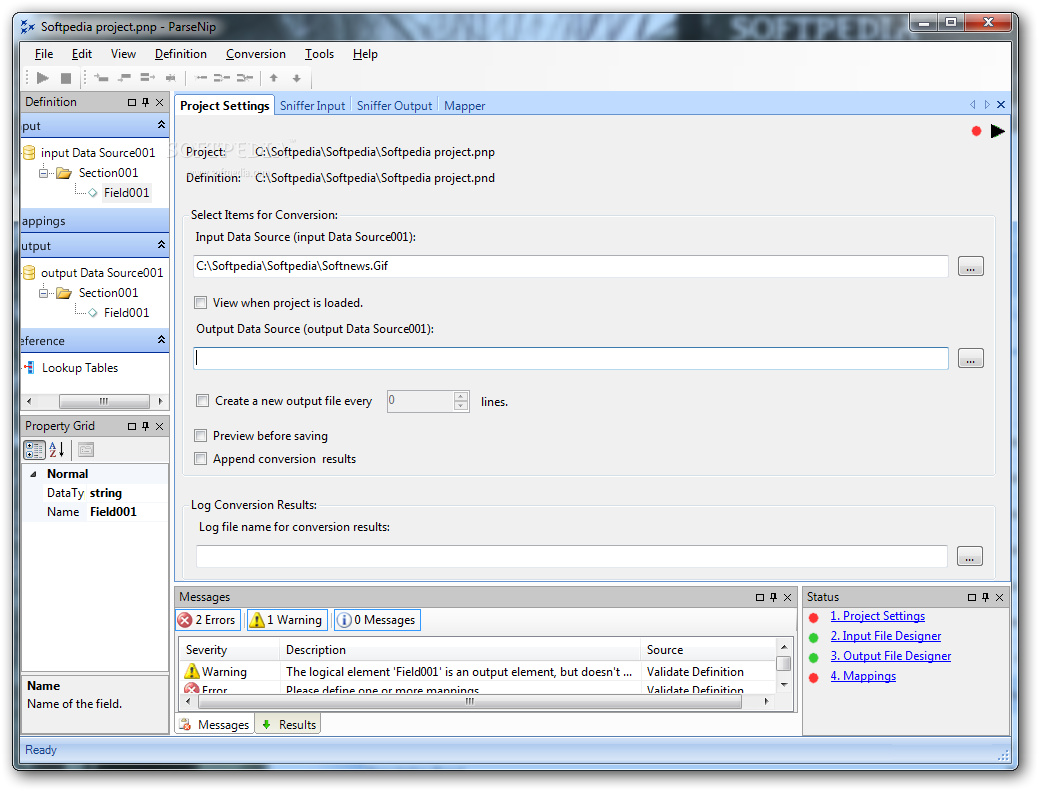1039x791 pixels.
Task: Select the Mappings section header in Definition
Action: click(x=95, y=221)
